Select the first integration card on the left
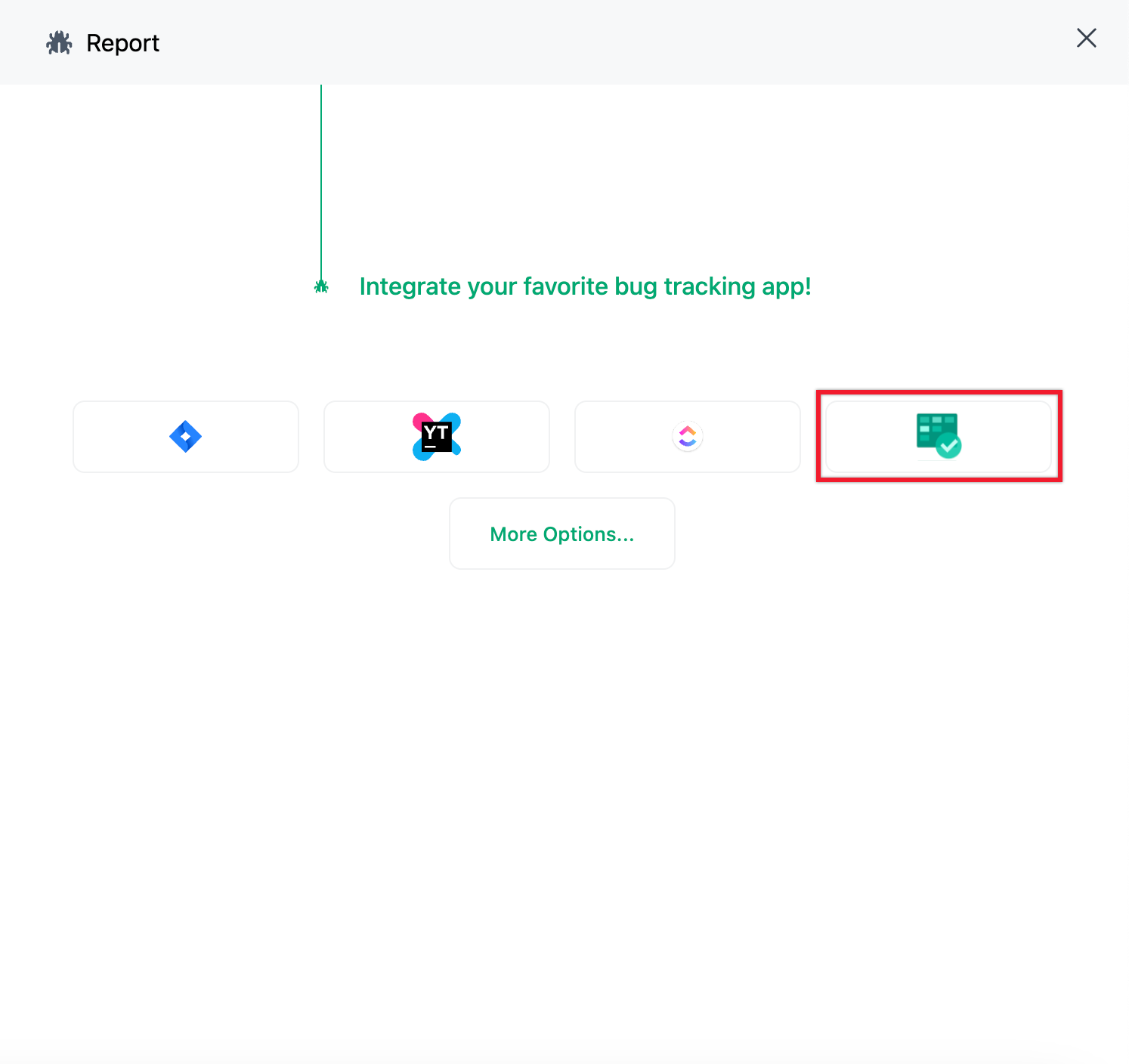1129x1064 pixels. (185, 436)
